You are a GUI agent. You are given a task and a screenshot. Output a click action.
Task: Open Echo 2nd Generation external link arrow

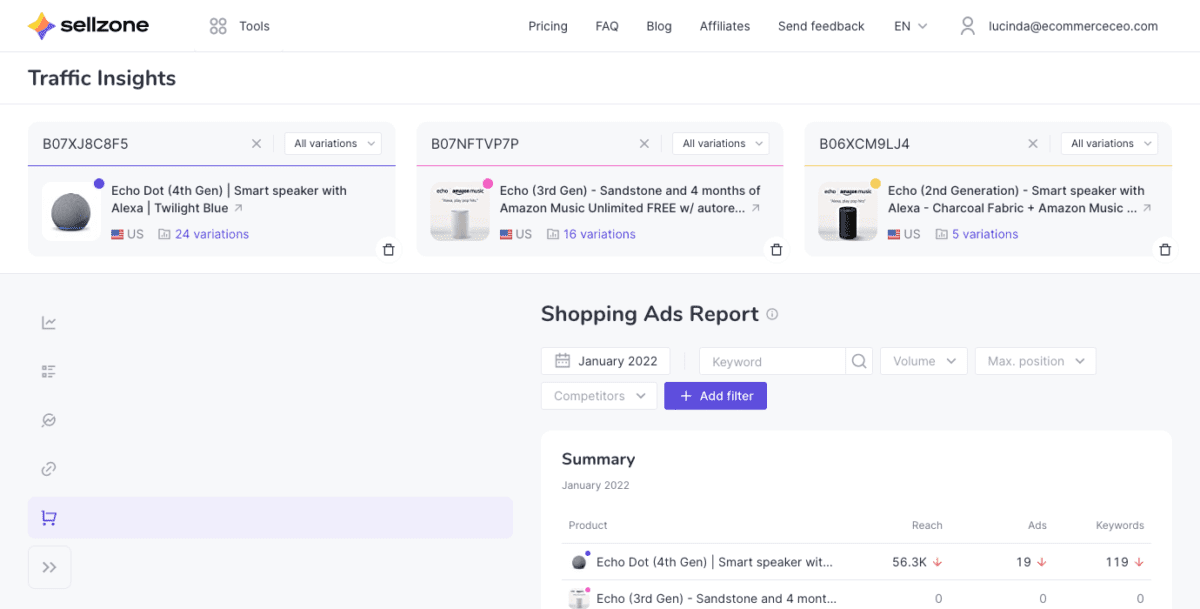click(1146, 209)
